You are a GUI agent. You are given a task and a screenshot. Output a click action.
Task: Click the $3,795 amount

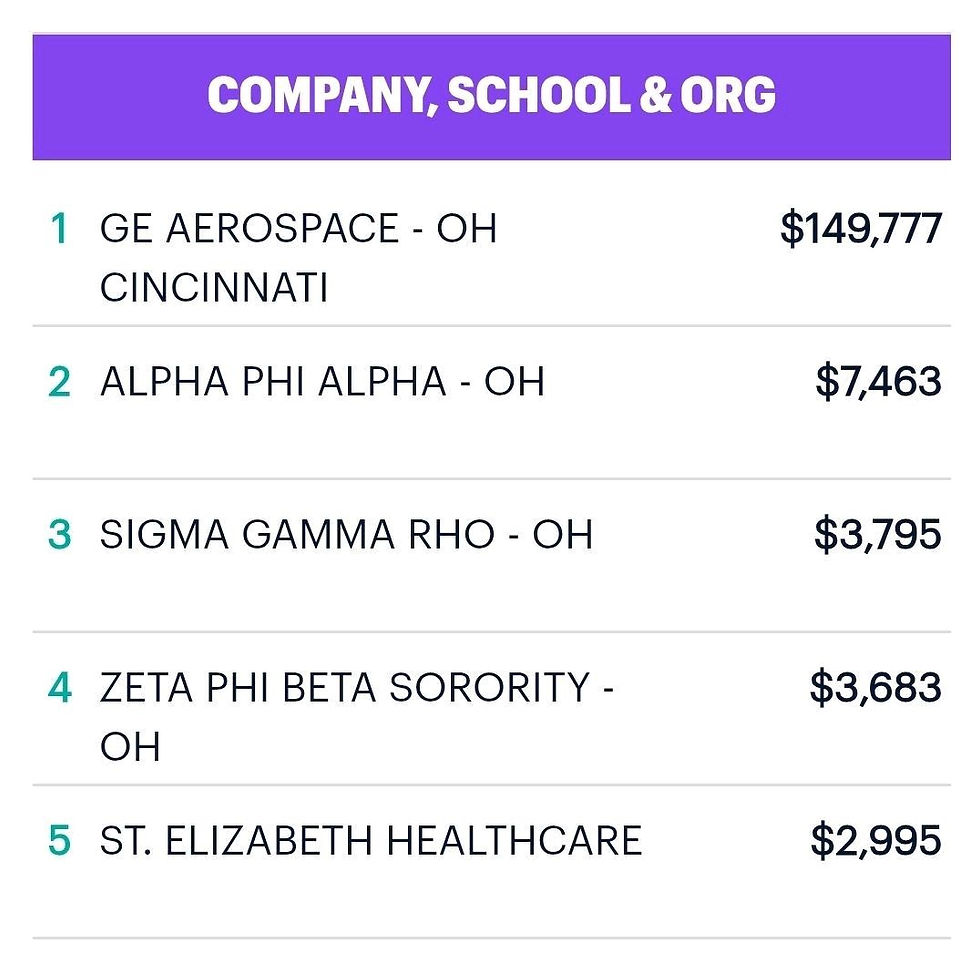click(878, 535)
